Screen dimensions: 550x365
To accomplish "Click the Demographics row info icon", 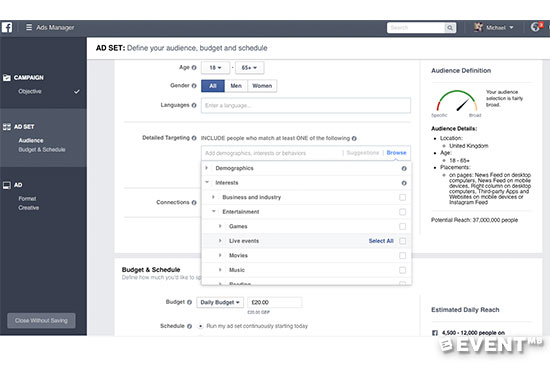I will pos(404,169).
